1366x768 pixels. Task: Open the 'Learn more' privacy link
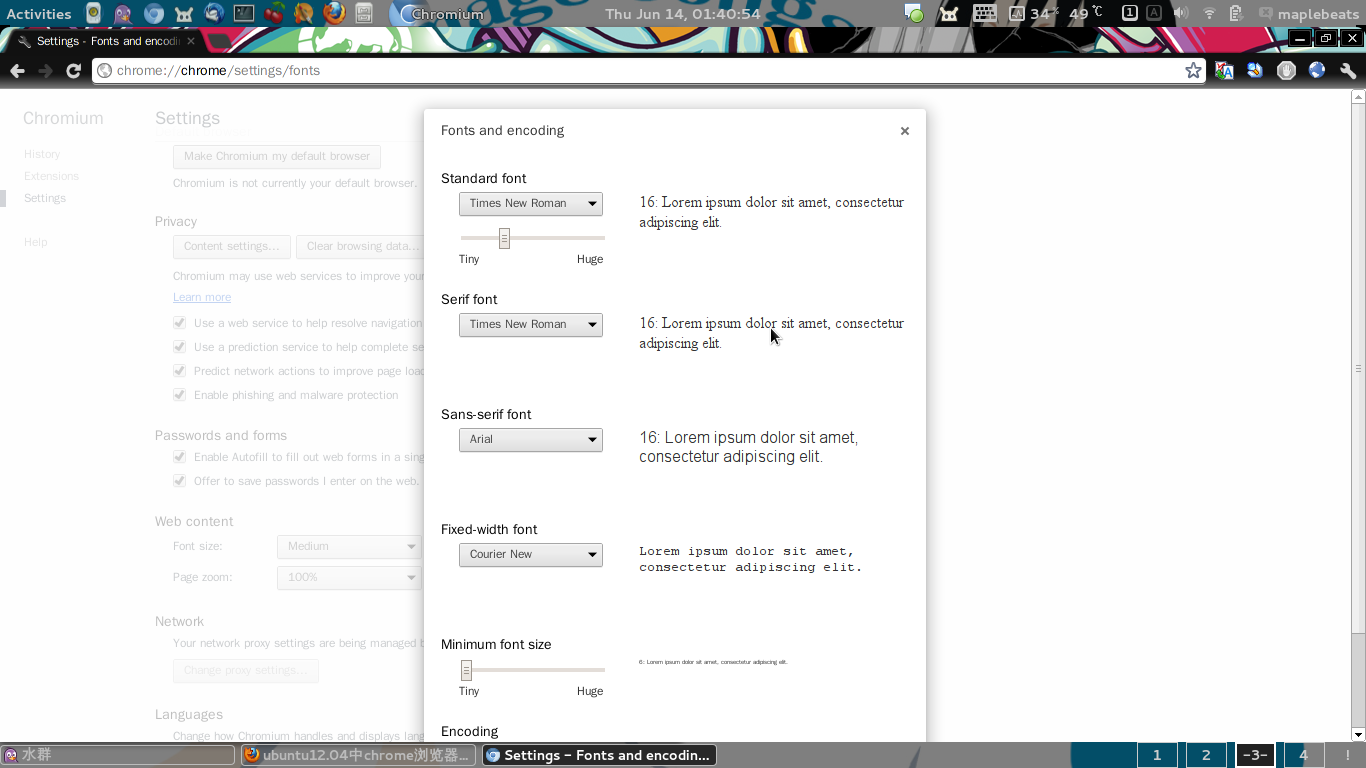click(202, 297)
